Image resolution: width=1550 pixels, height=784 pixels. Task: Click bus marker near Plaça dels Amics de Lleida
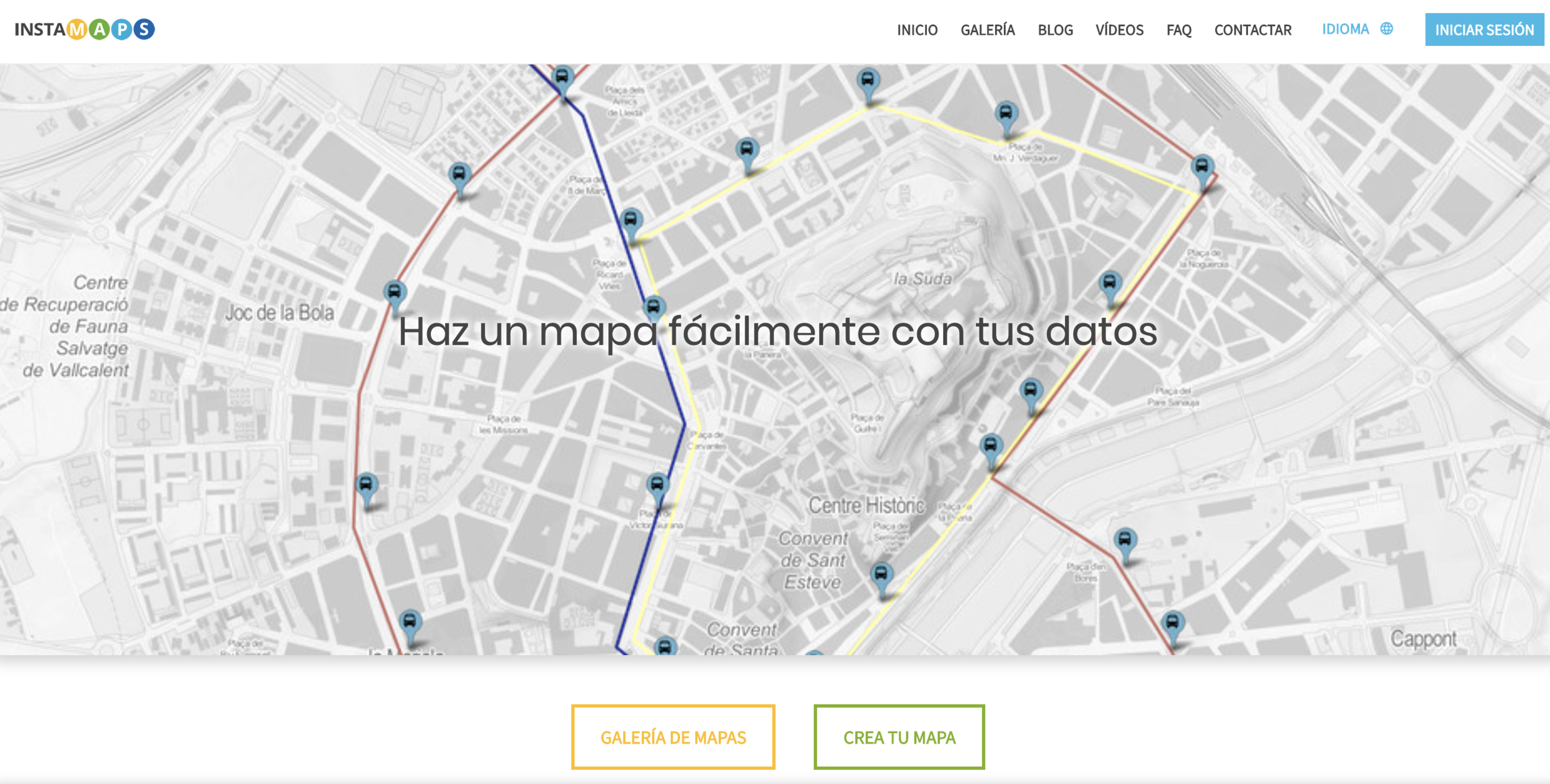point(562,77)
